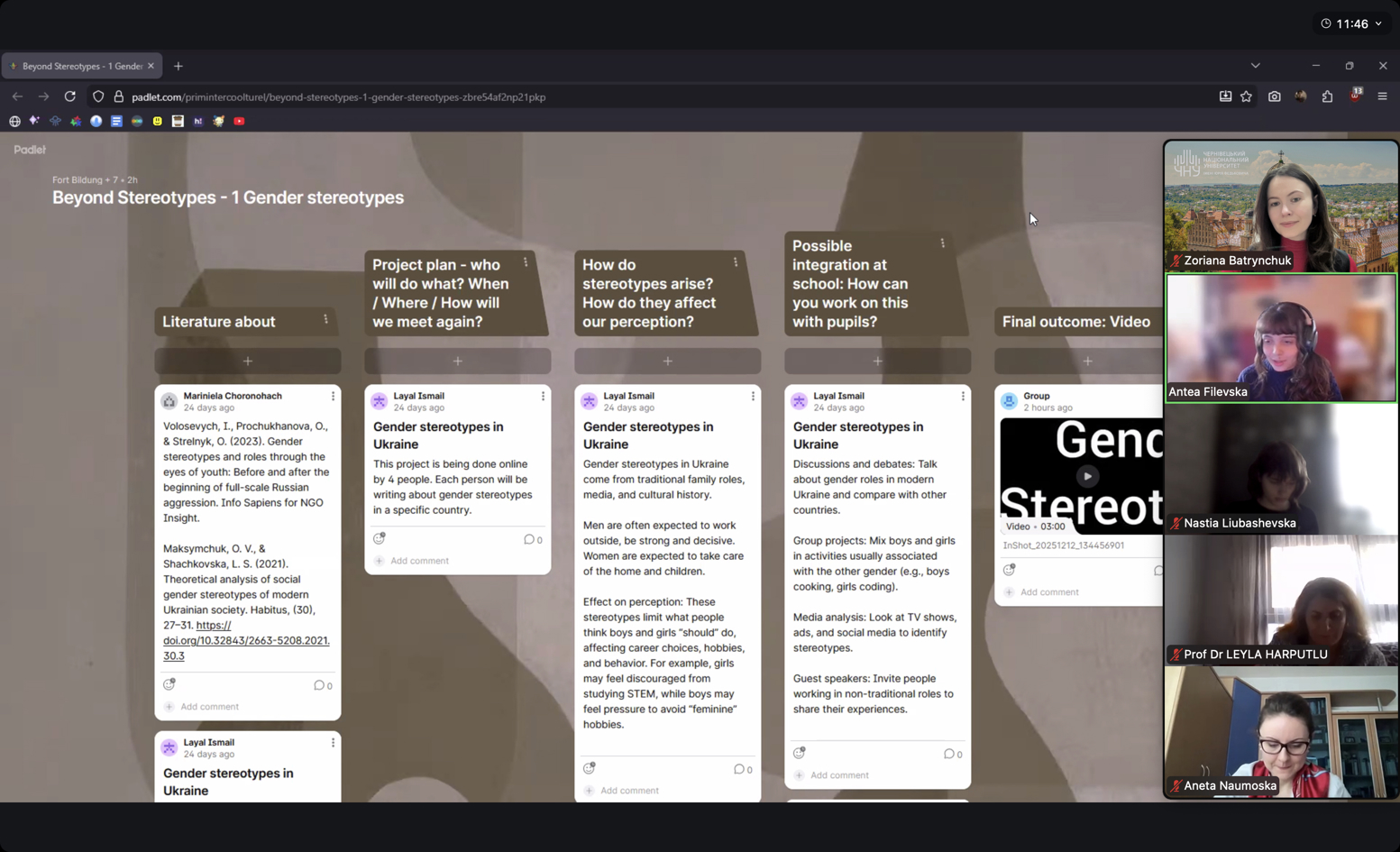Add a post to How do stereotypes arise column

668,361
